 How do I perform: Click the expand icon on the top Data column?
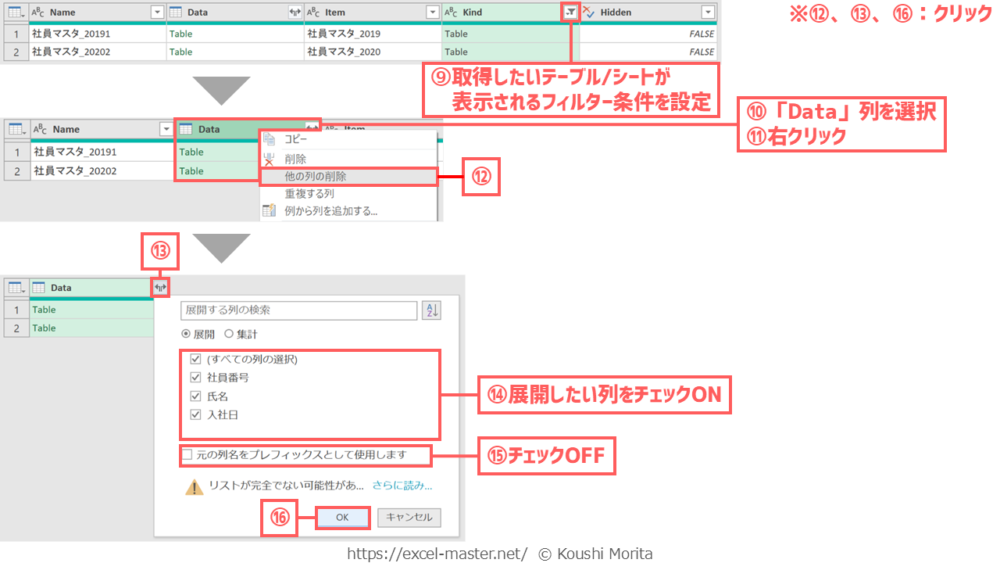[x=294, y=12]
